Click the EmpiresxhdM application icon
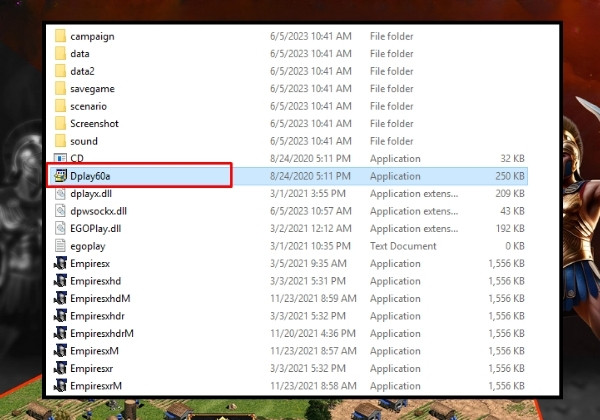Screen dimensions: 600x420 [x=60, y=298]
